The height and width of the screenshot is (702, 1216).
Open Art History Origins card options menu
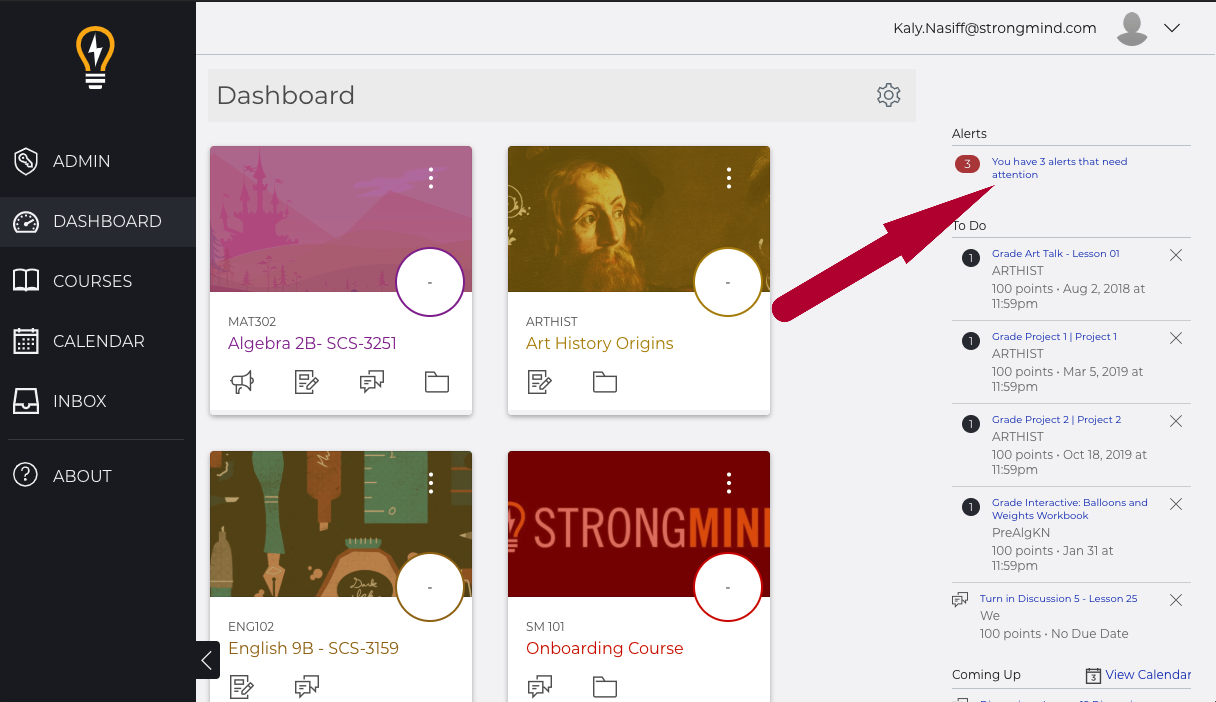tap(729, 178)
